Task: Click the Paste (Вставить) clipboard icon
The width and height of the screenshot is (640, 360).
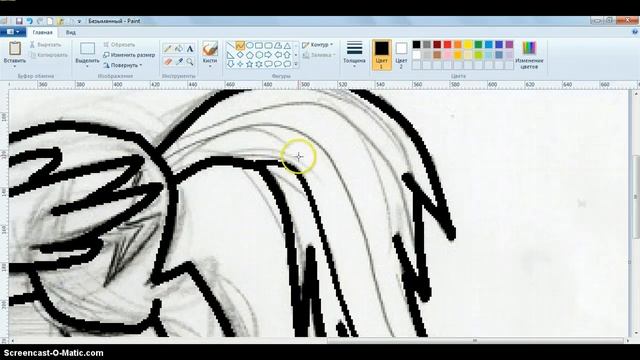Action: pos(15,49)
